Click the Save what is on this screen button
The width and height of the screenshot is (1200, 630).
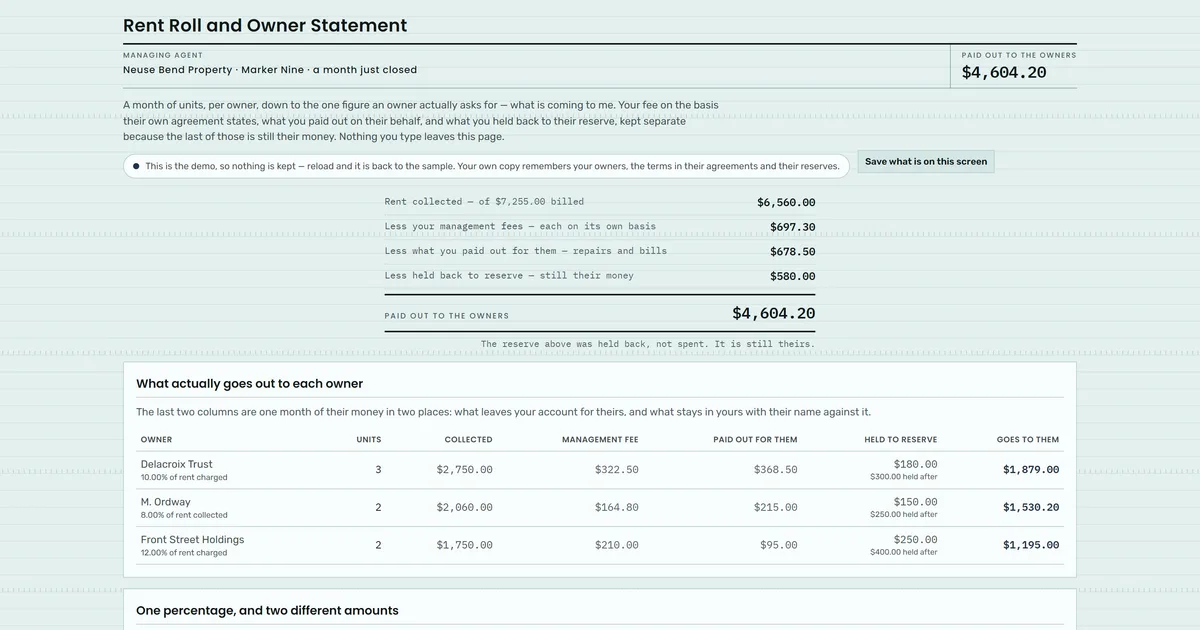[x=926, y=162]
